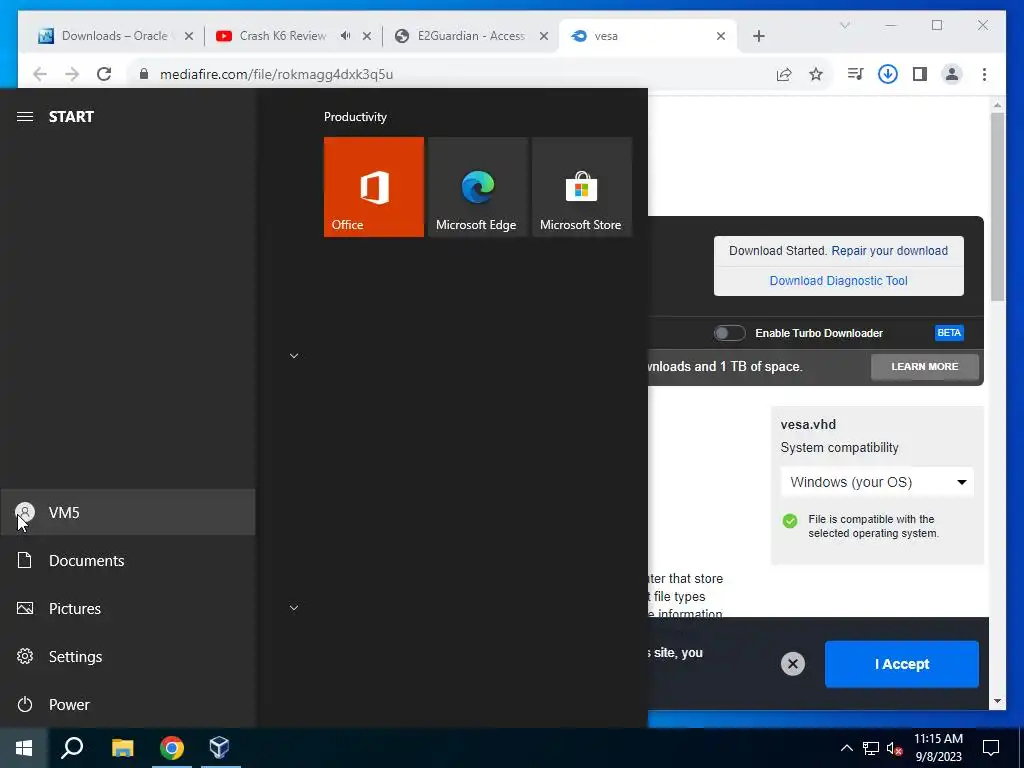Click the Windows Start button
Screen dimensions: 1024x768
[24, 748]
